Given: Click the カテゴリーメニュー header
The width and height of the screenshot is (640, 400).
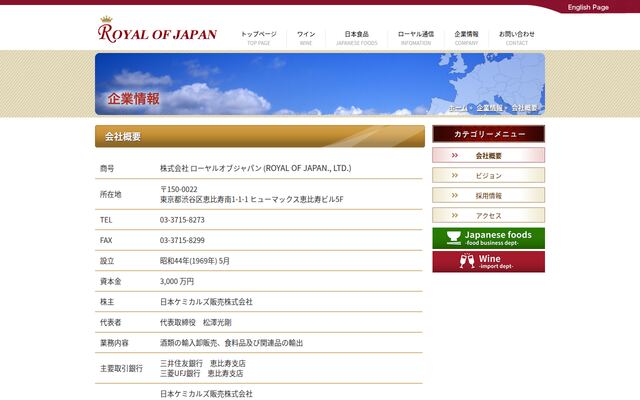Looking at the screenshot, I should point(489,134).
